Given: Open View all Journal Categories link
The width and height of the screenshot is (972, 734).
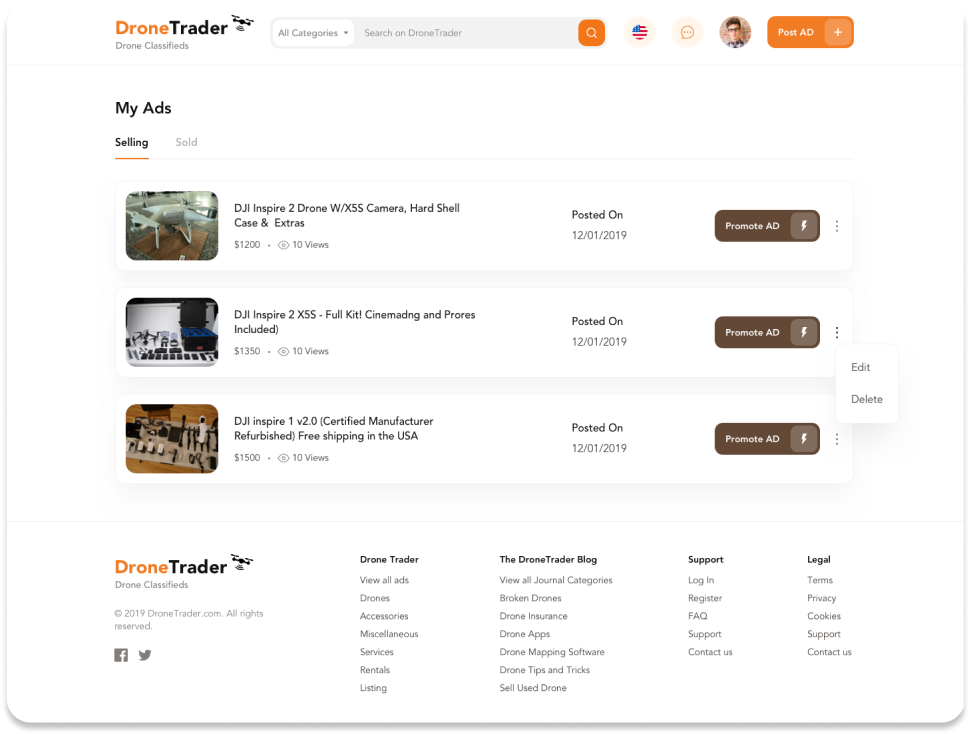Looking at the screenshot, I should (556, 580).
